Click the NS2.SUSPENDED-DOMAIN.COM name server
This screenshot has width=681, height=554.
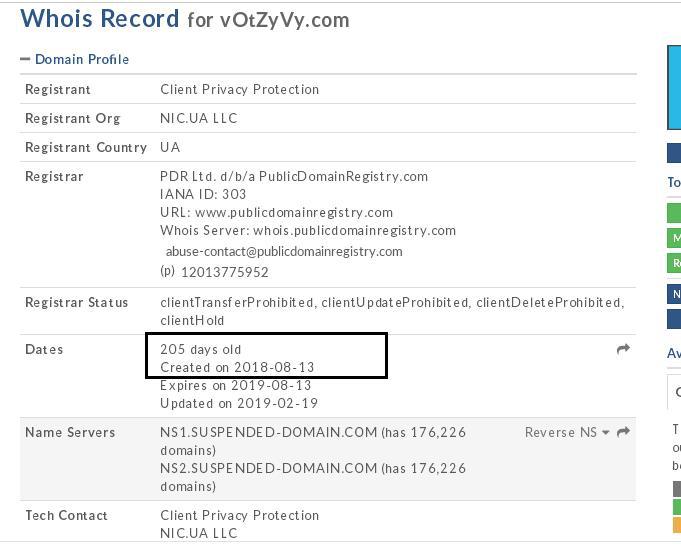pyautogui.click(x=268, y=468)
